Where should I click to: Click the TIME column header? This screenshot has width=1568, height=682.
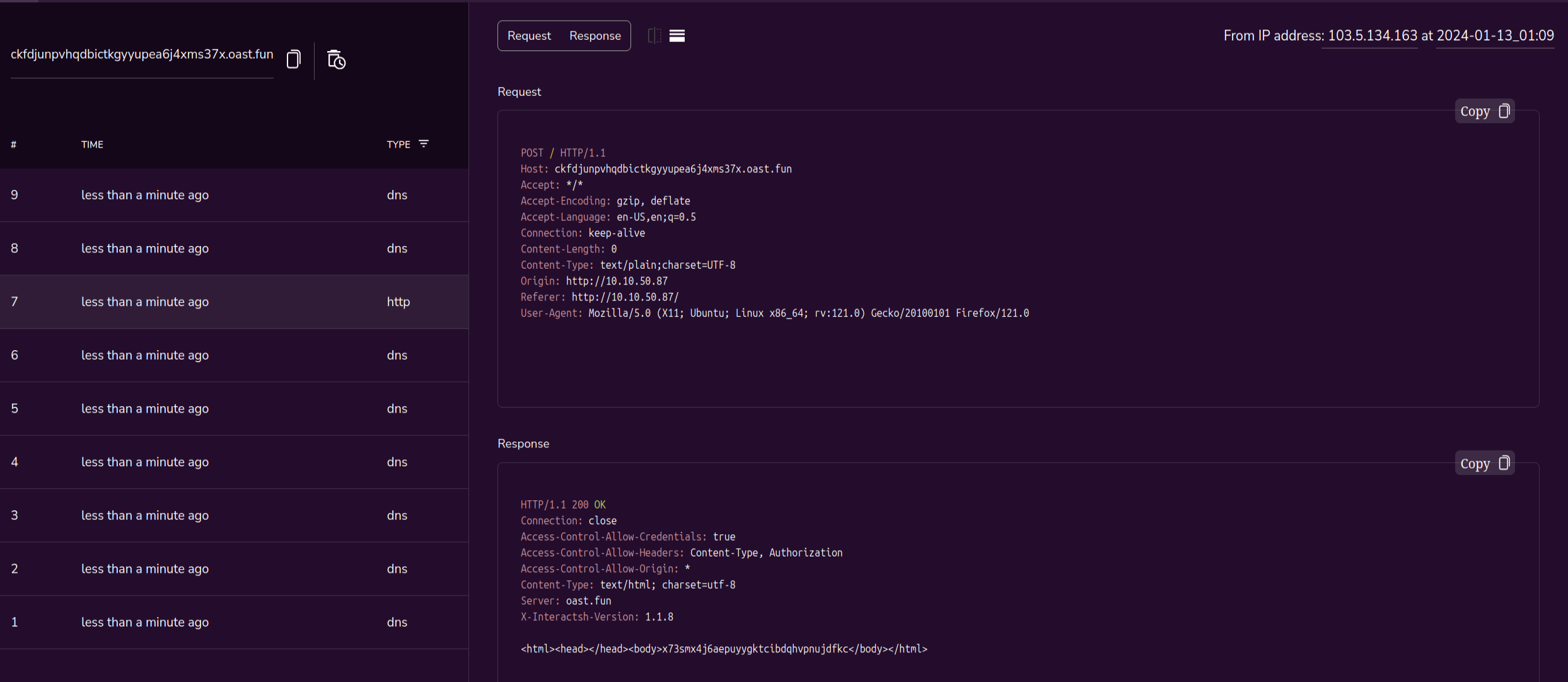[x=92, y=144]
